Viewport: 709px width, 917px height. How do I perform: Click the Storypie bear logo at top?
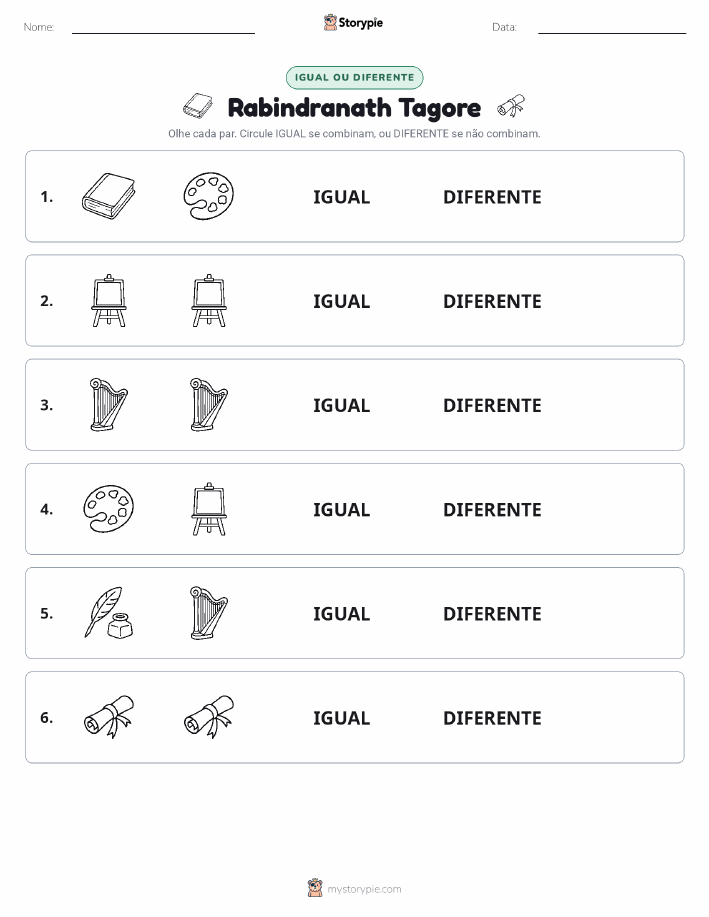[x=330, y=23]
